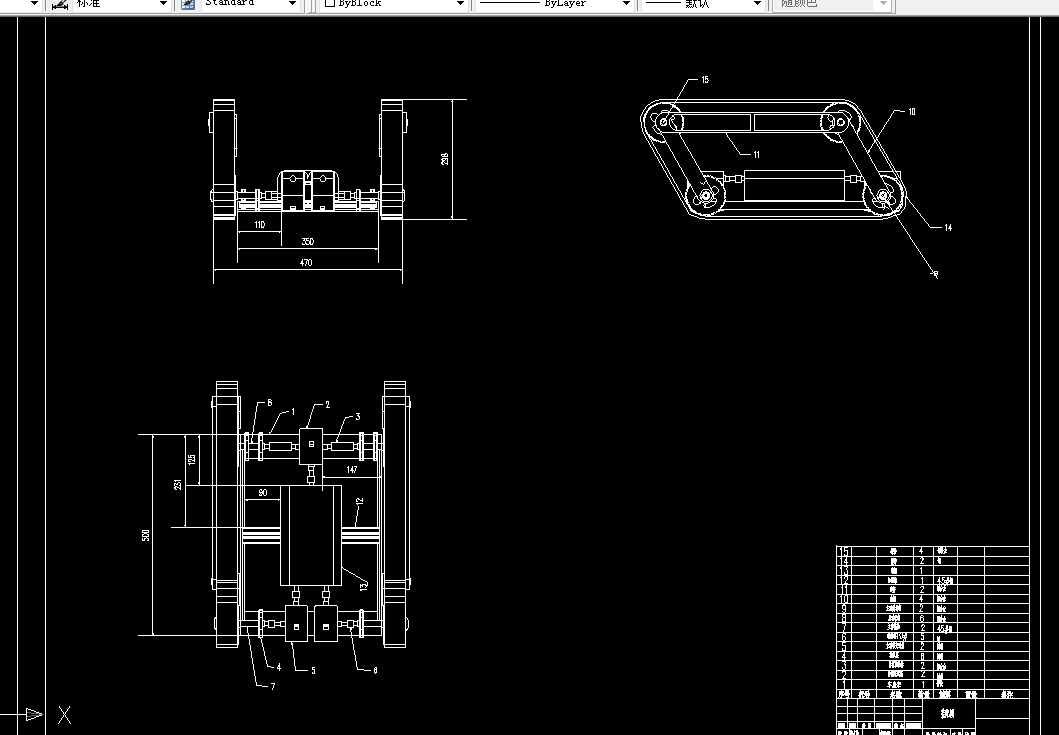The image size is (1059, 735).
Task: Open the ByLayer linetype dropdown
Action: coord(627,4)
